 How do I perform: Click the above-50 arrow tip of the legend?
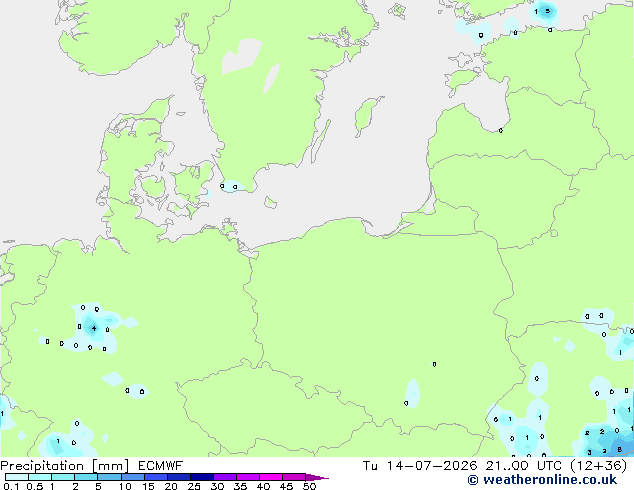(317, 477)
